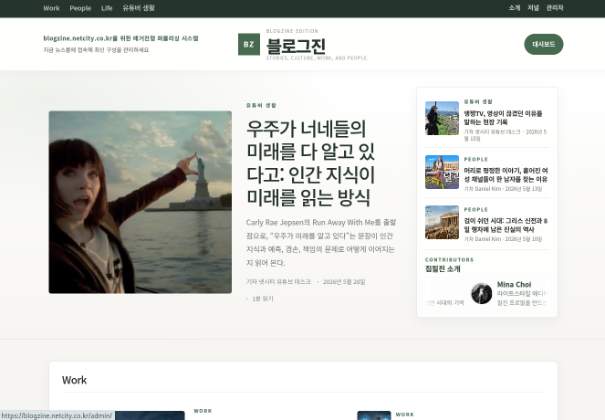
Task: Click the green BZ logo icon
Action: [249, 44]
